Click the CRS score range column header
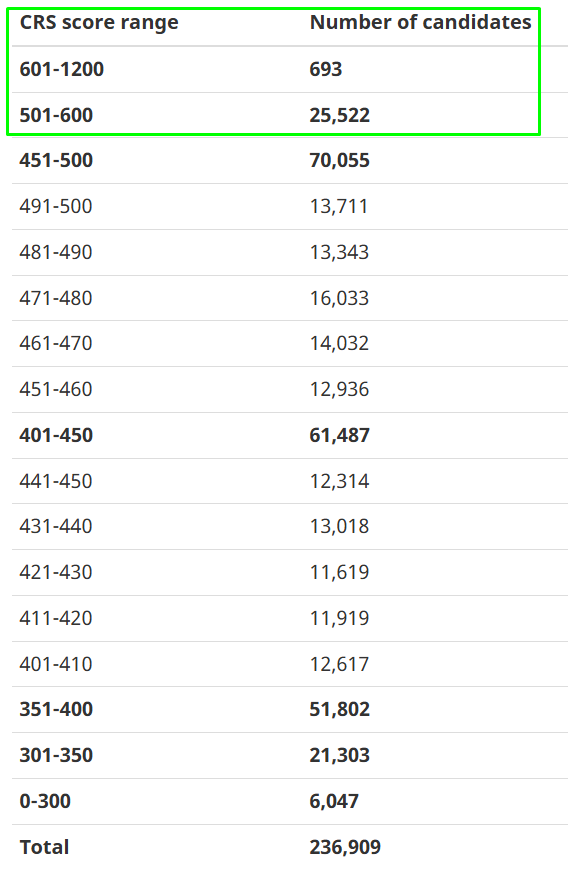The image size is (568, 872). [x=99, y=23]
